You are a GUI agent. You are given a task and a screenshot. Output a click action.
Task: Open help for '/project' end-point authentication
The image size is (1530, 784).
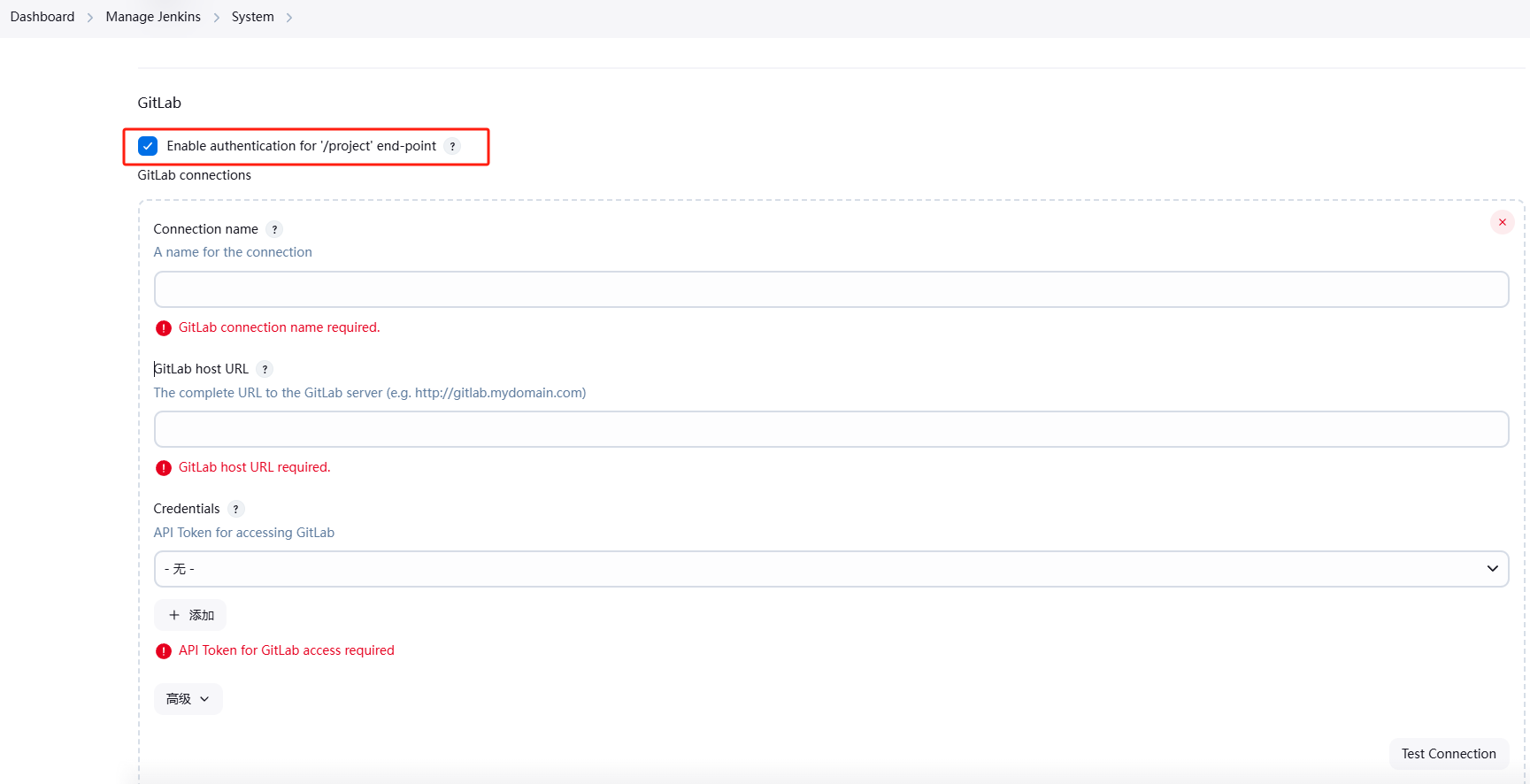[x=452, y=146]
